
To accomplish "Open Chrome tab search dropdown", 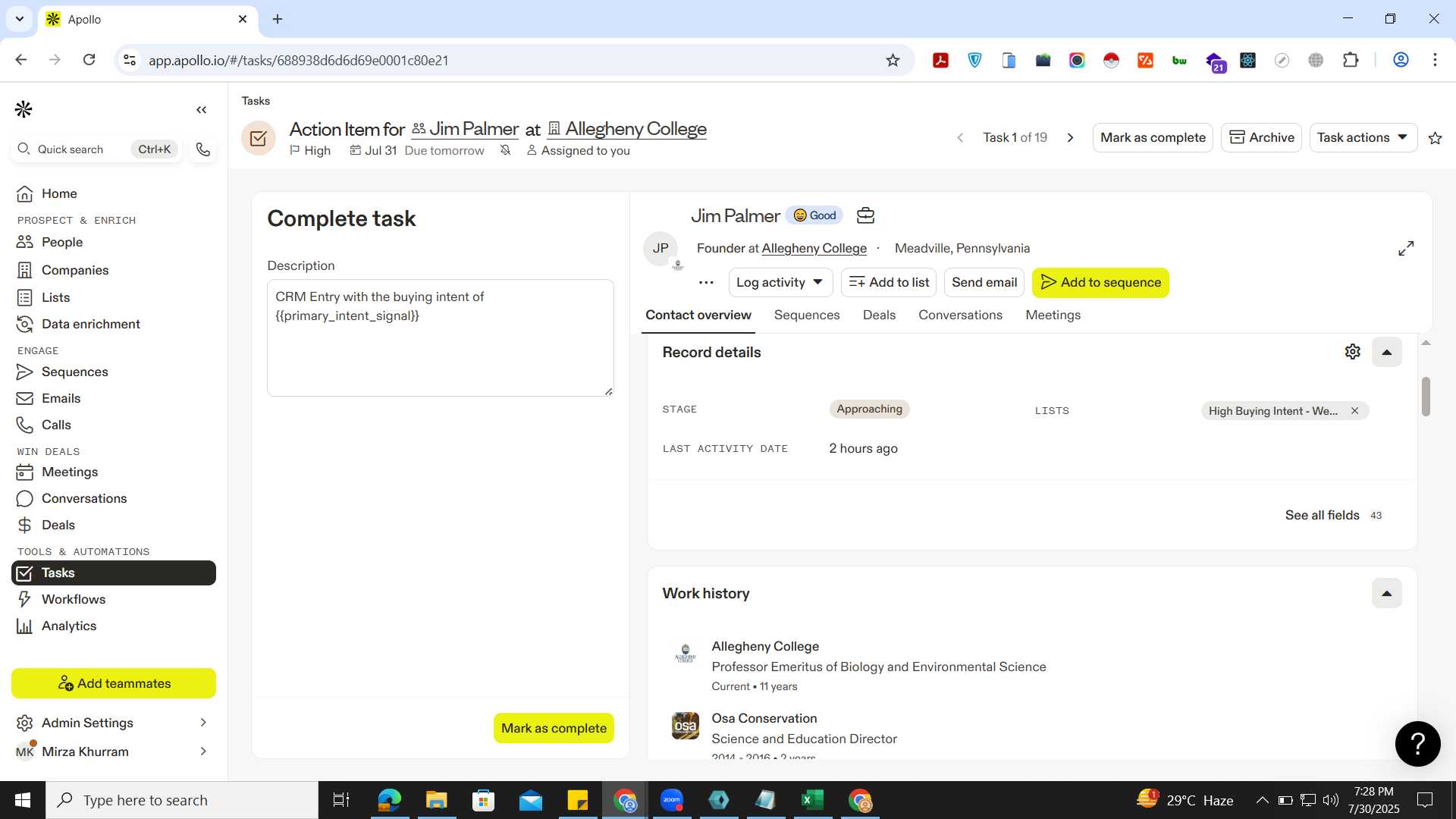I will coord(20,19).
